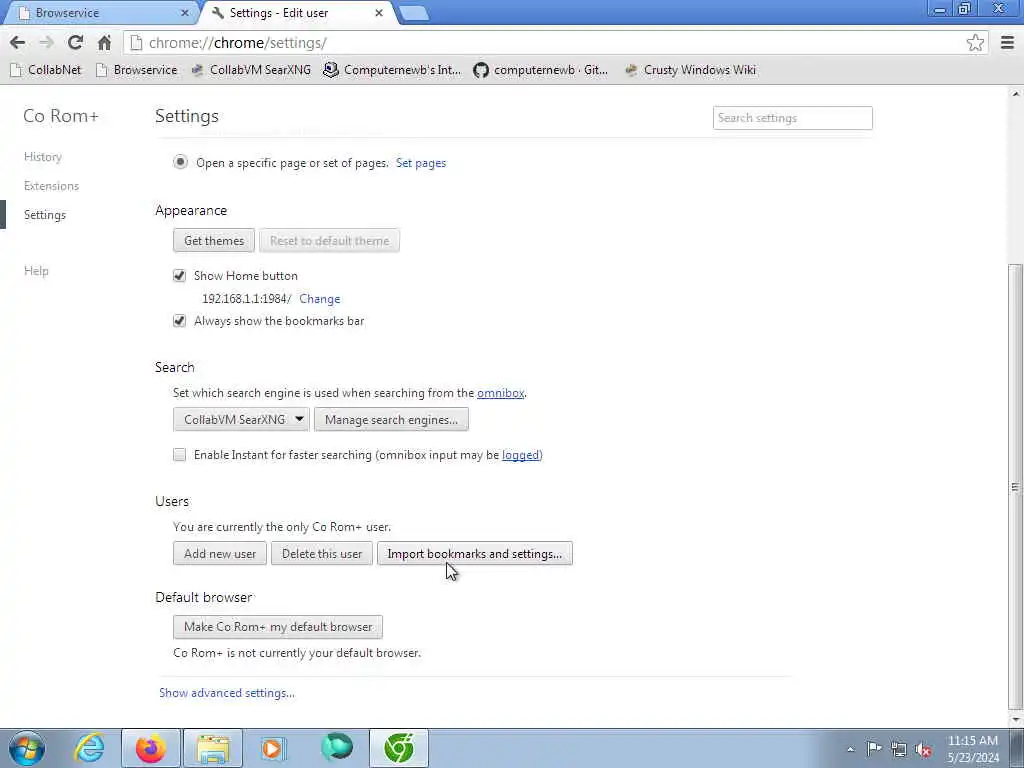The image size is (1024, 768).
Task: Open the Browservice bookmark in bookmarks bar
Action: point(136,70)
